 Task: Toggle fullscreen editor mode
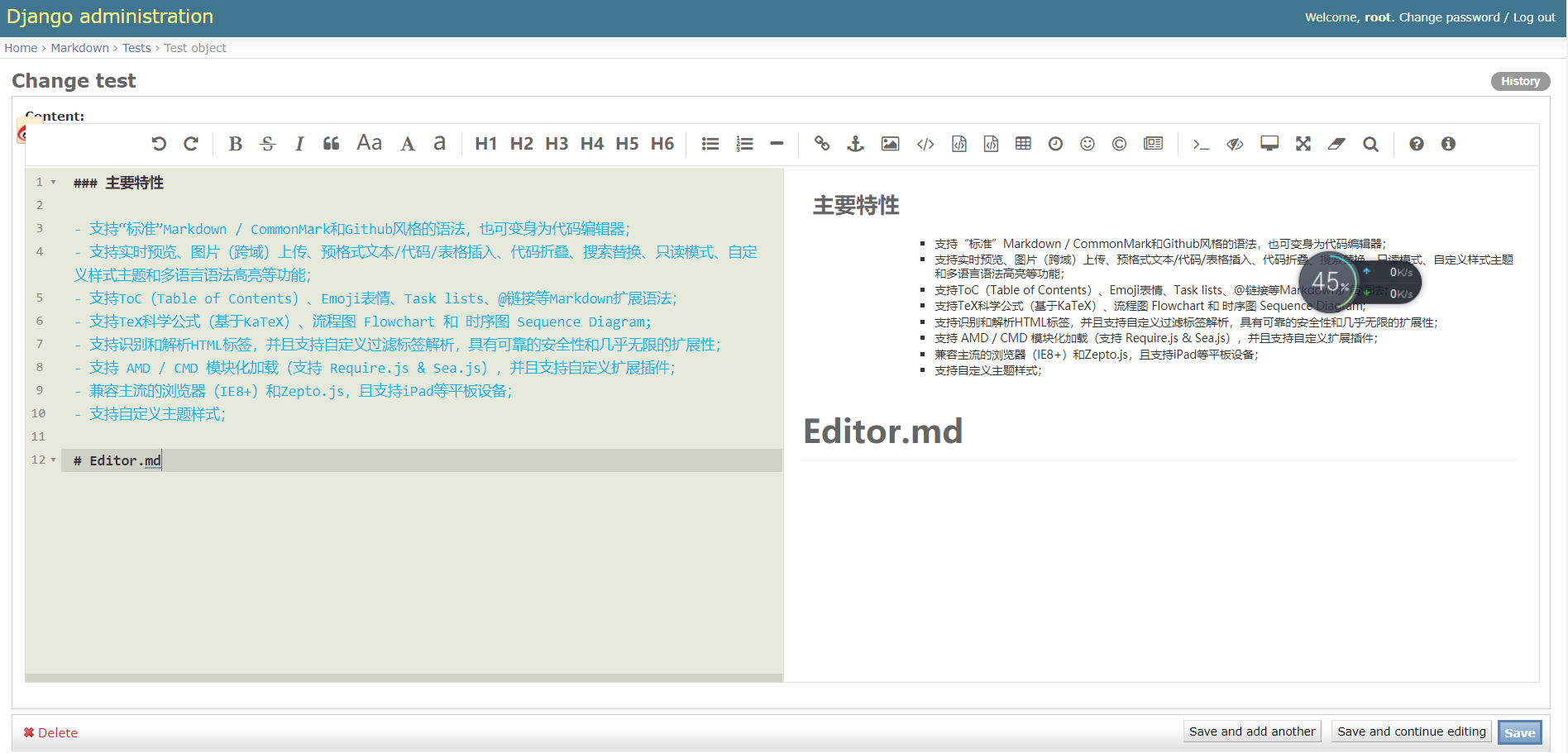[1303, 144]
